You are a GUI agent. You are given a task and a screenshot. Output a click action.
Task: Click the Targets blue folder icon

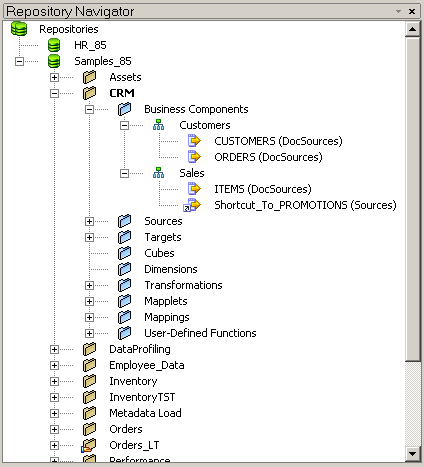point(124,237)
